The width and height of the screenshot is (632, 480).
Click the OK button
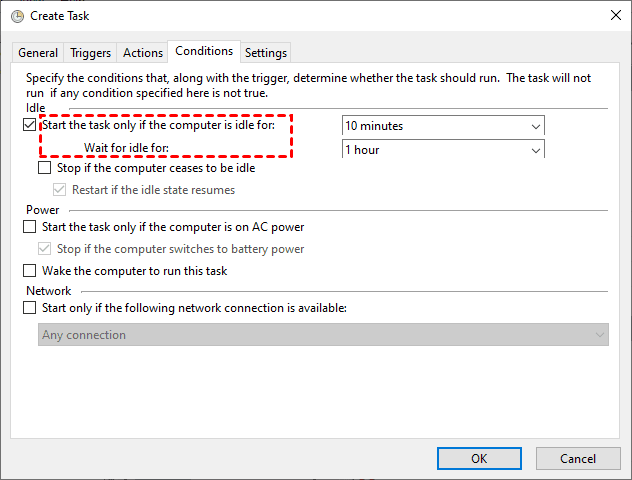coord(479,458)
